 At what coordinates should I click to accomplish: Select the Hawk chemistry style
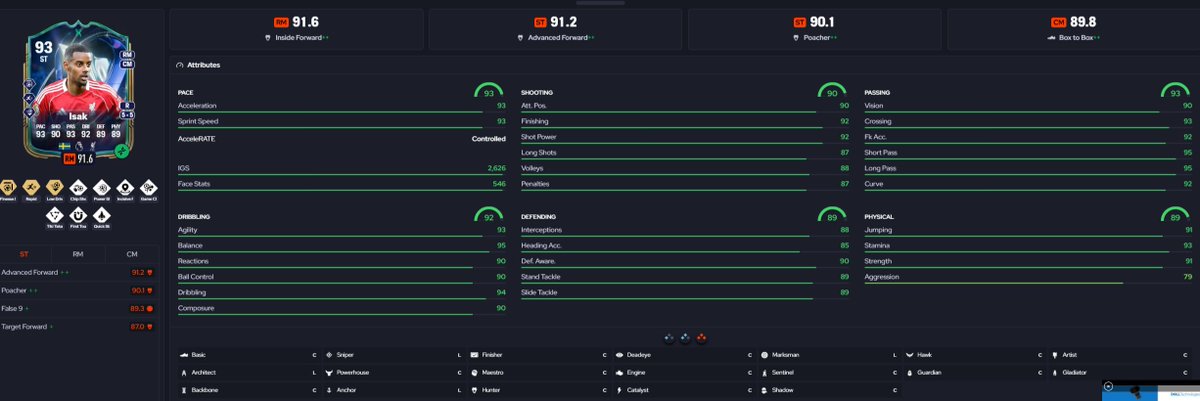pyautogui.click(x=975, y=355)
